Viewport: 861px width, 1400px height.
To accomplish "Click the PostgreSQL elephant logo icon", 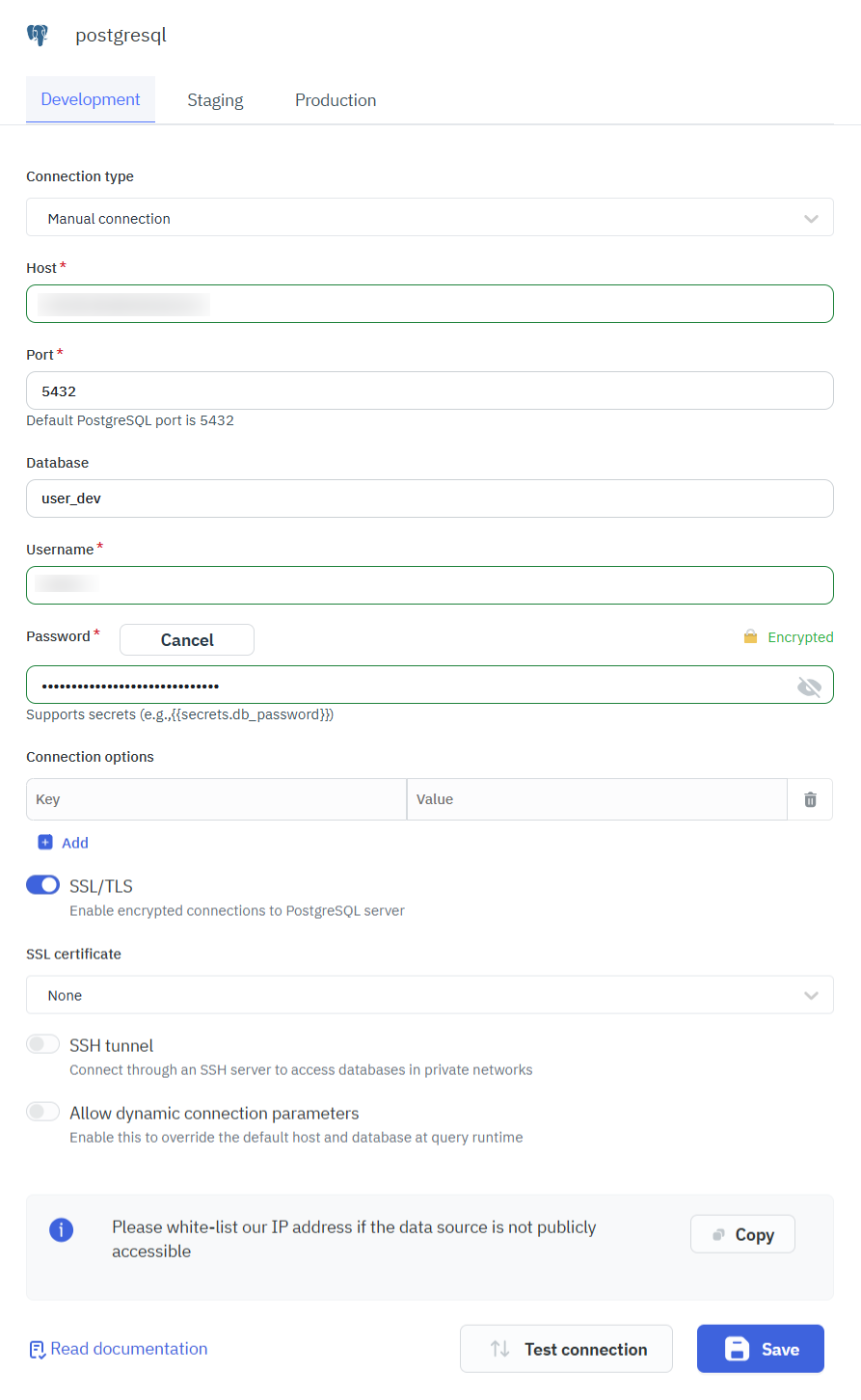I will [x=38, y=36].
